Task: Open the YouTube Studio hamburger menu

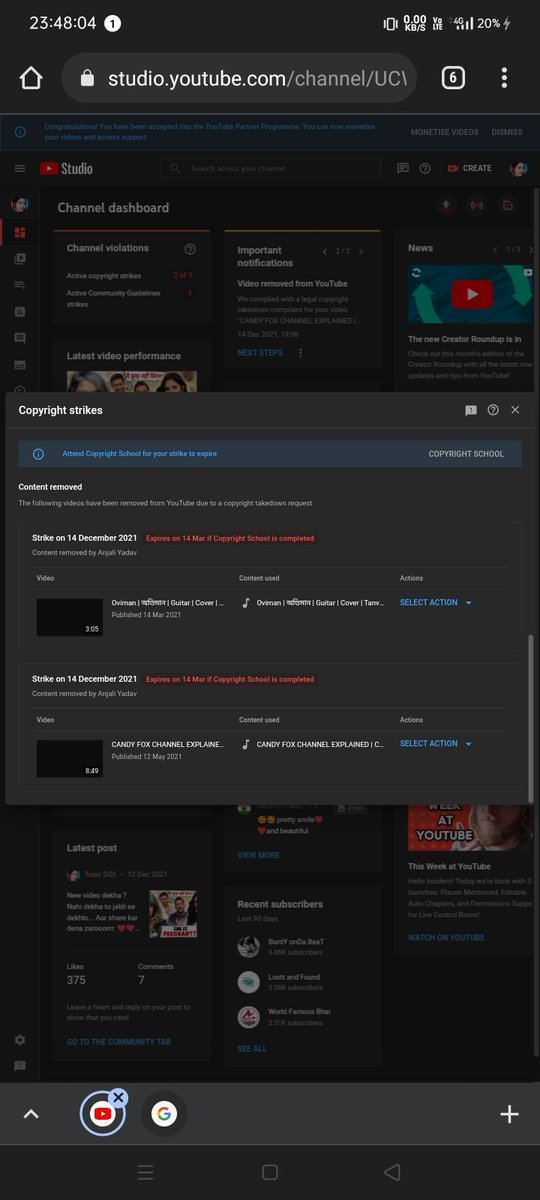Action: point(20,169)
